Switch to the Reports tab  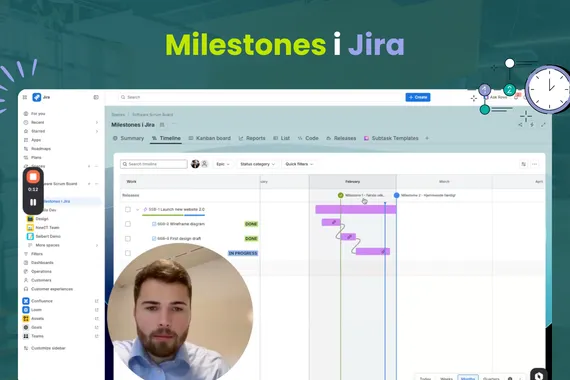pos(252,138)
